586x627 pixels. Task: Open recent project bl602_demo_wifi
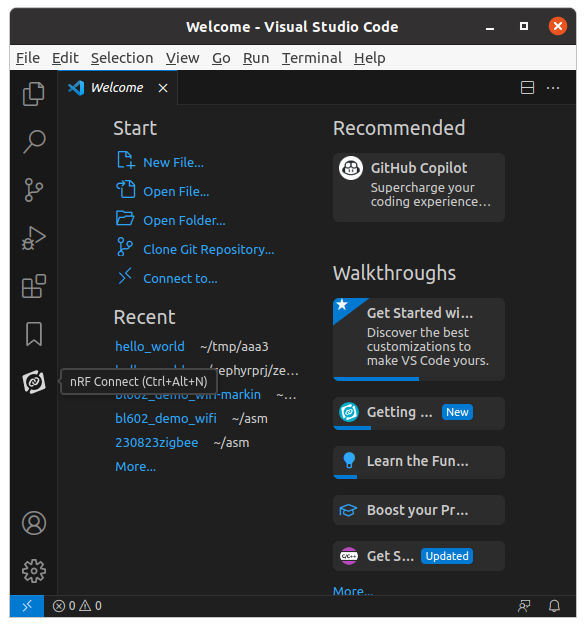166,418
